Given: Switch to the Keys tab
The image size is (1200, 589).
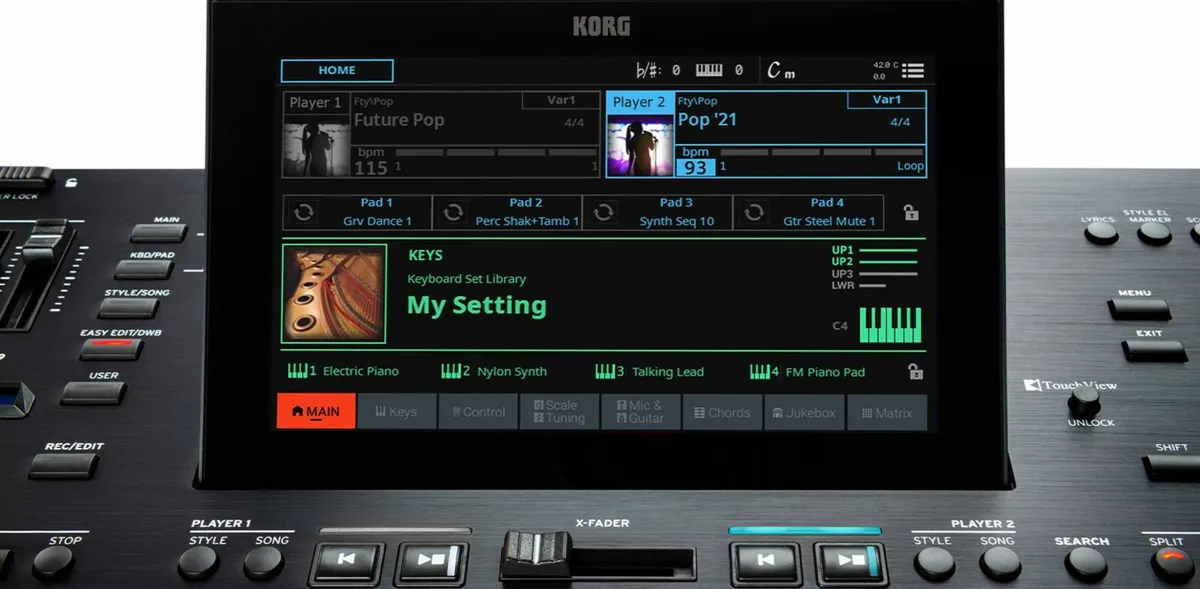Looking at the screenshot, I should (397, 412).
